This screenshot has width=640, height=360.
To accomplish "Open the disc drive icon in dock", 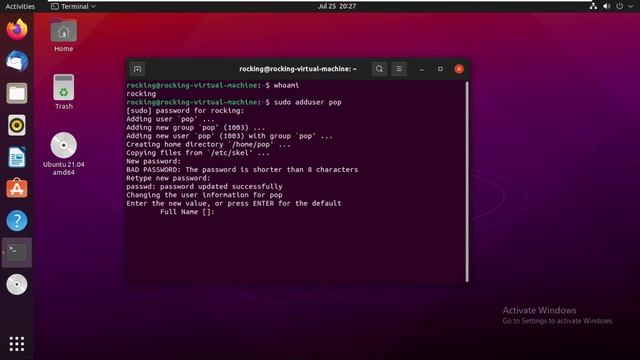I will point(17,284).
